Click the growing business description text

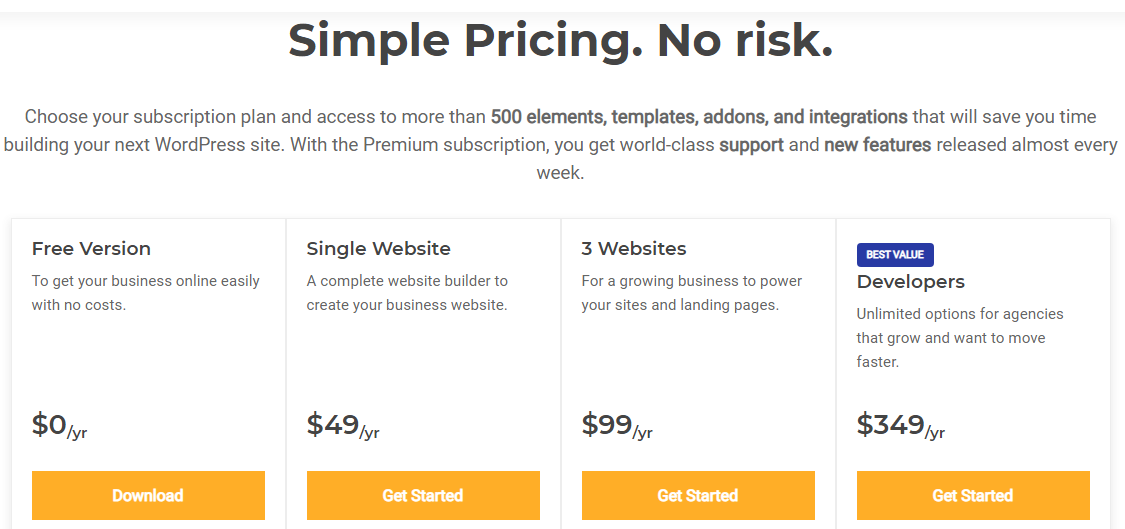point(691,293)
